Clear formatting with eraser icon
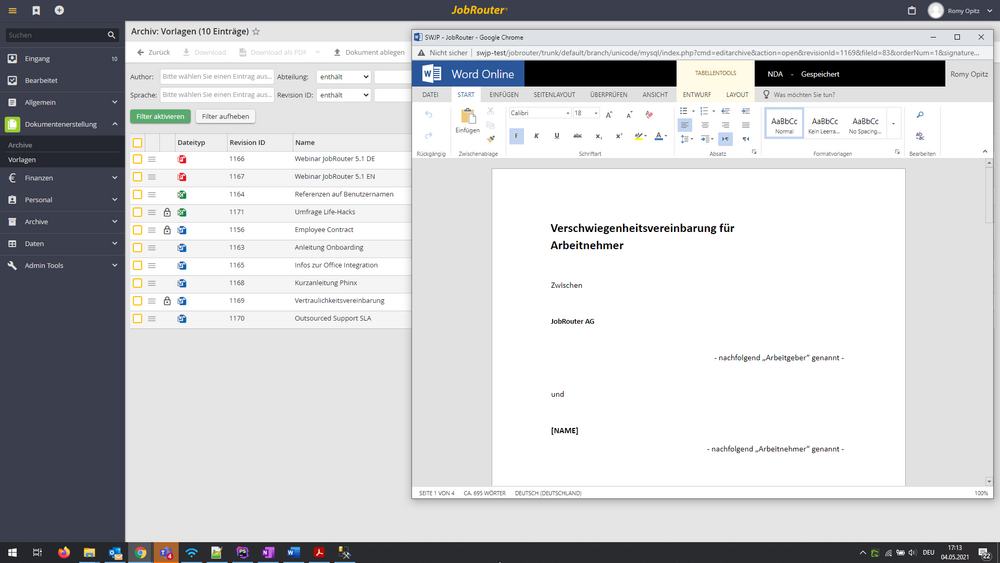The image size is (1000, 563). (x=649, y=114)
